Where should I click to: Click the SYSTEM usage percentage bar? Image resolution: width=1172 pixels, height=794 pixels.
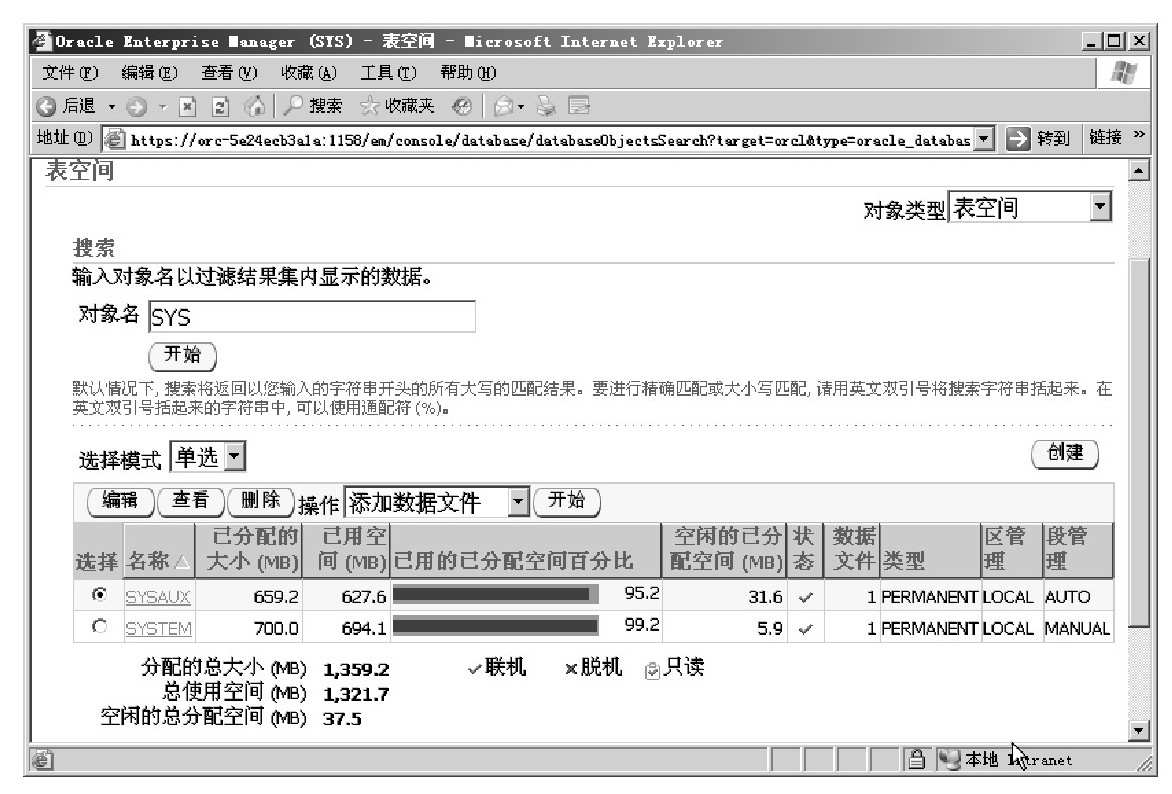[496, 627]
